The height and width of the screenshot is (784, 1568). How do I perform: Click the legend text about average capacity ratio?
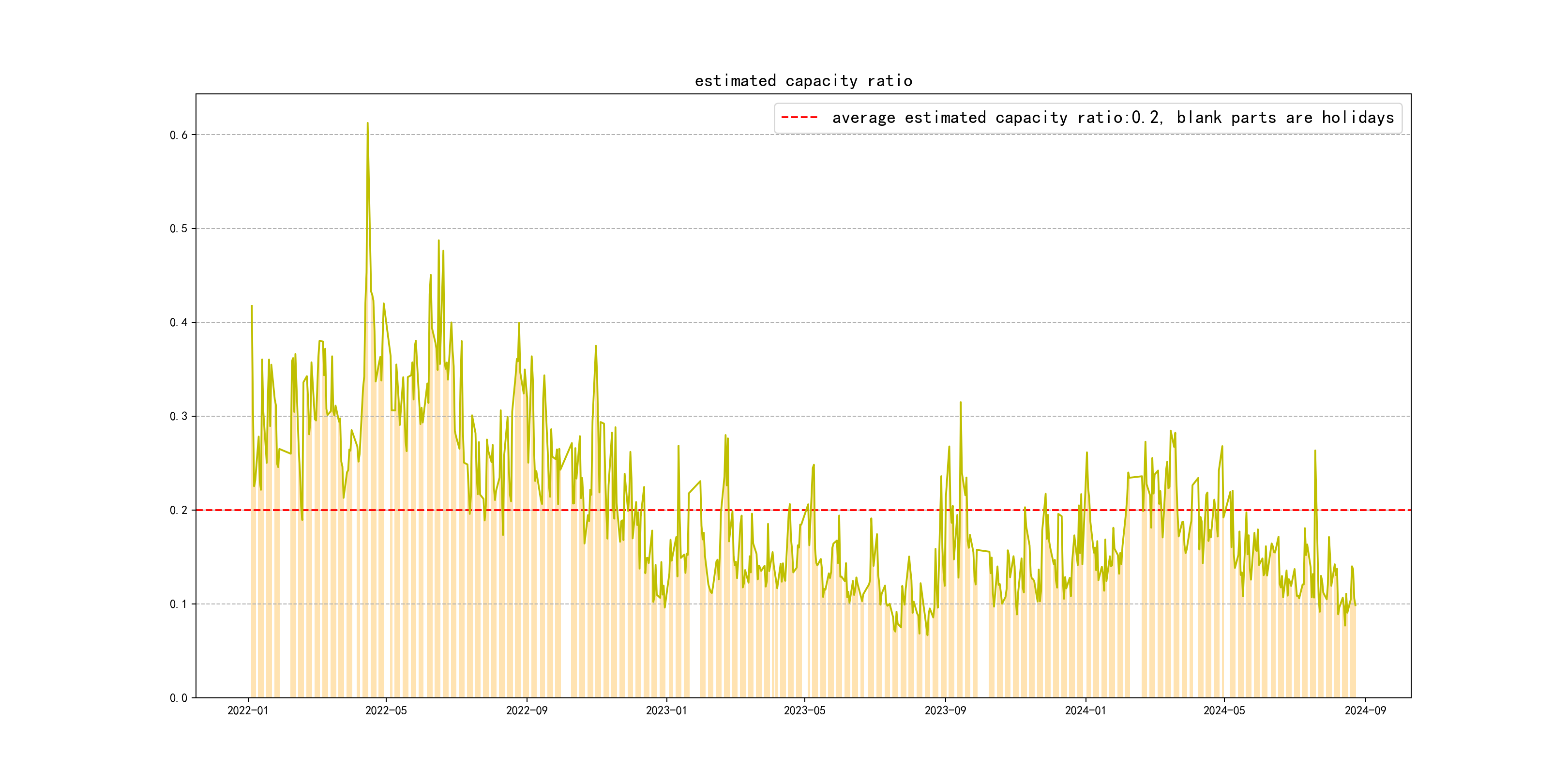tap(1113, 118)
